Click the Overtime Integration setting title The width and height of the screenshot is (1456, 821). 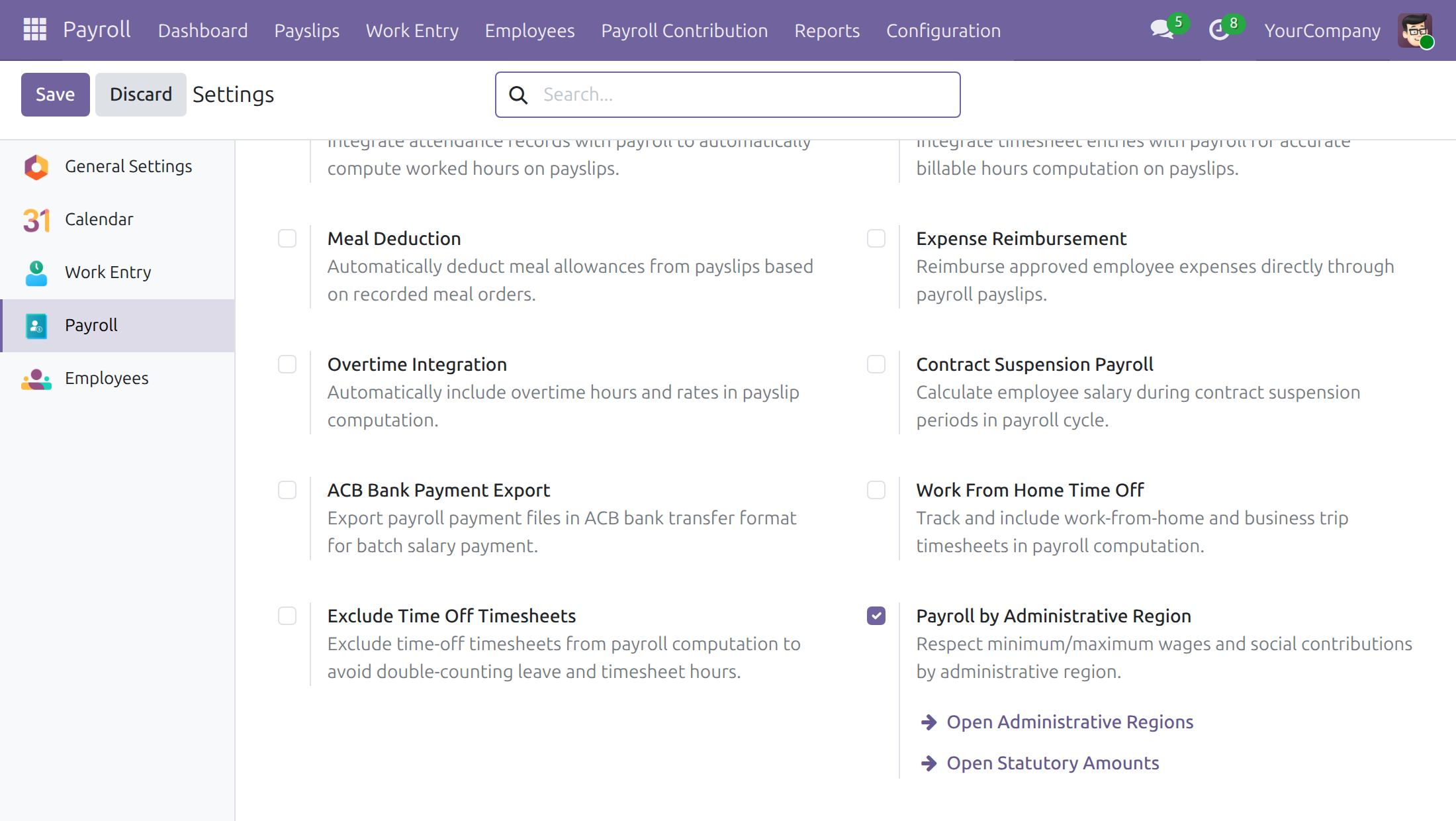point(417,364)
